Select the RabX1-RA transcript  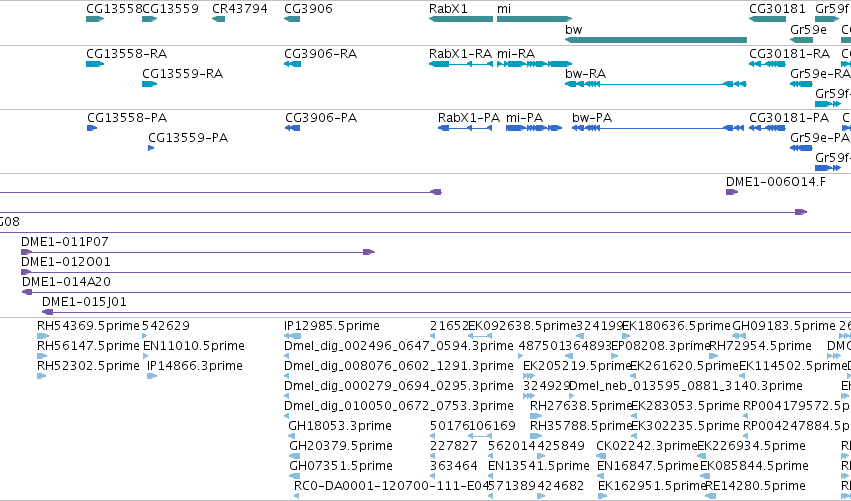point(461,64)
